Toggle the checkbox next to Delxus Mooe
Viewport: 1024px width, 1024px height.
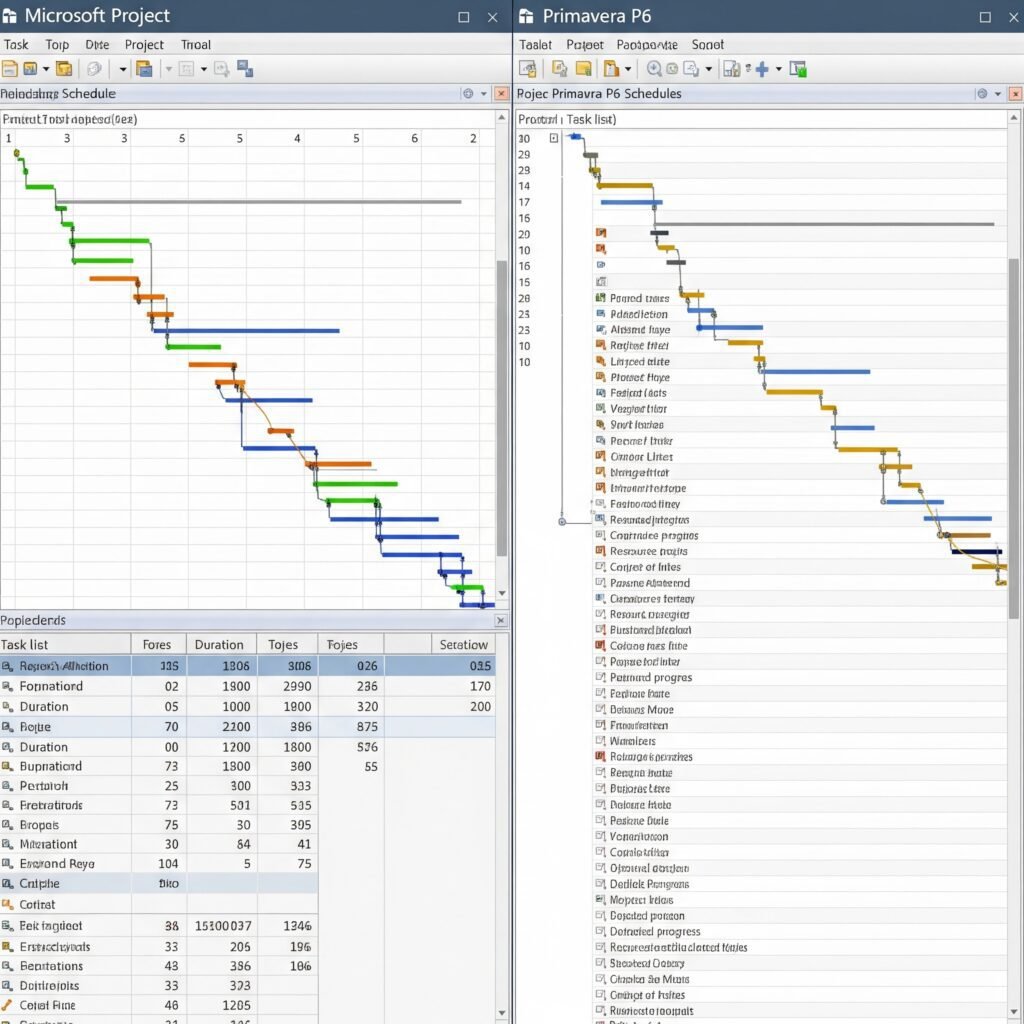click(x=601, y=709)
